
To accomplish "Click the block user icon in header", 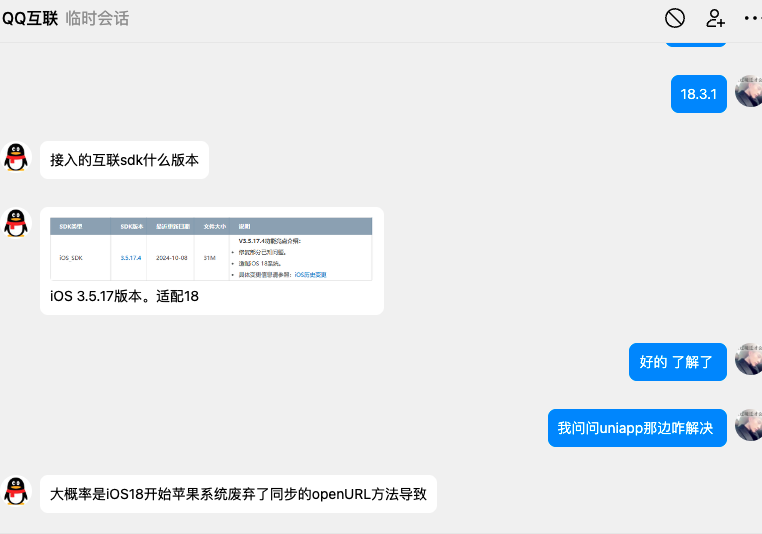I will point(675,18).
